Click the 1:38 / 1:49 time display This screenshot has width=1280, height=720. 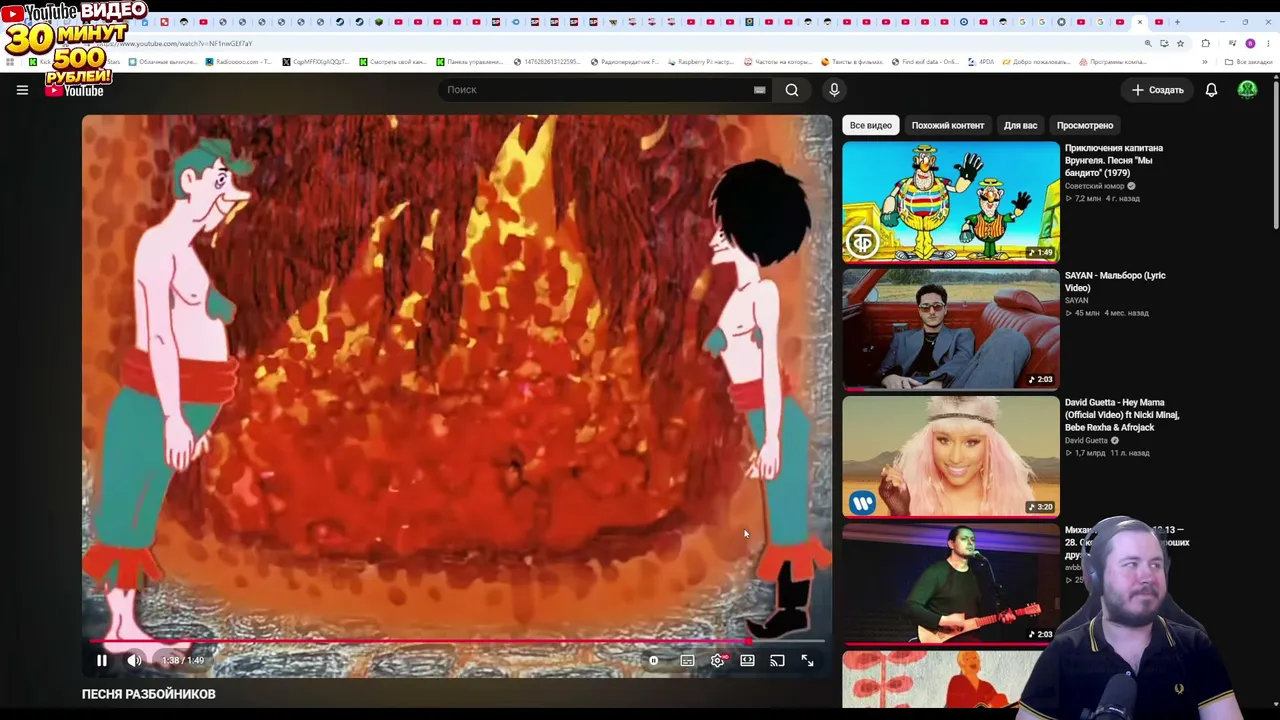[182, 660]
